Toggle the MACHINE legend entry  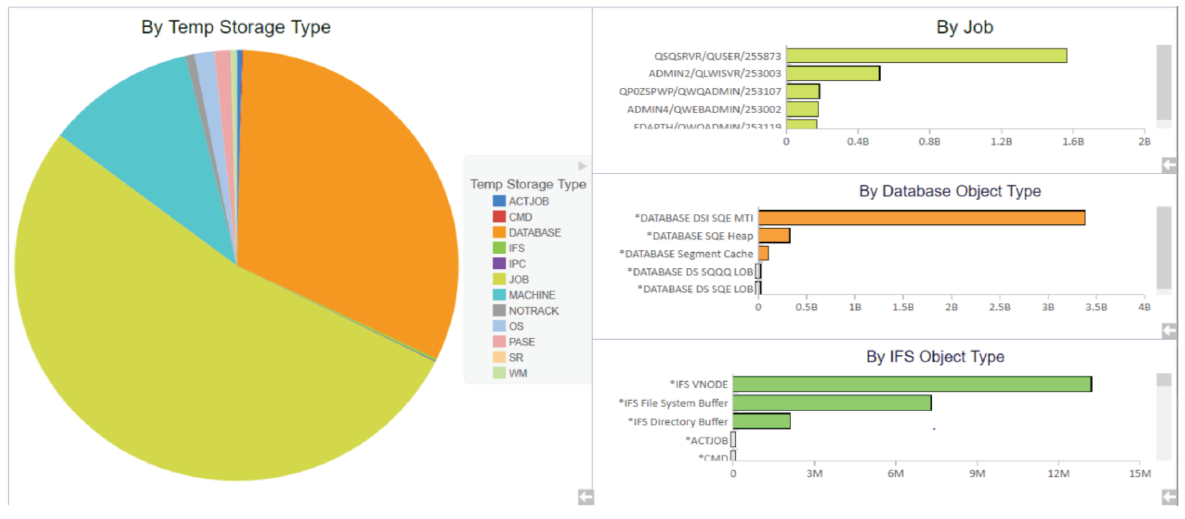click(531, 295)
